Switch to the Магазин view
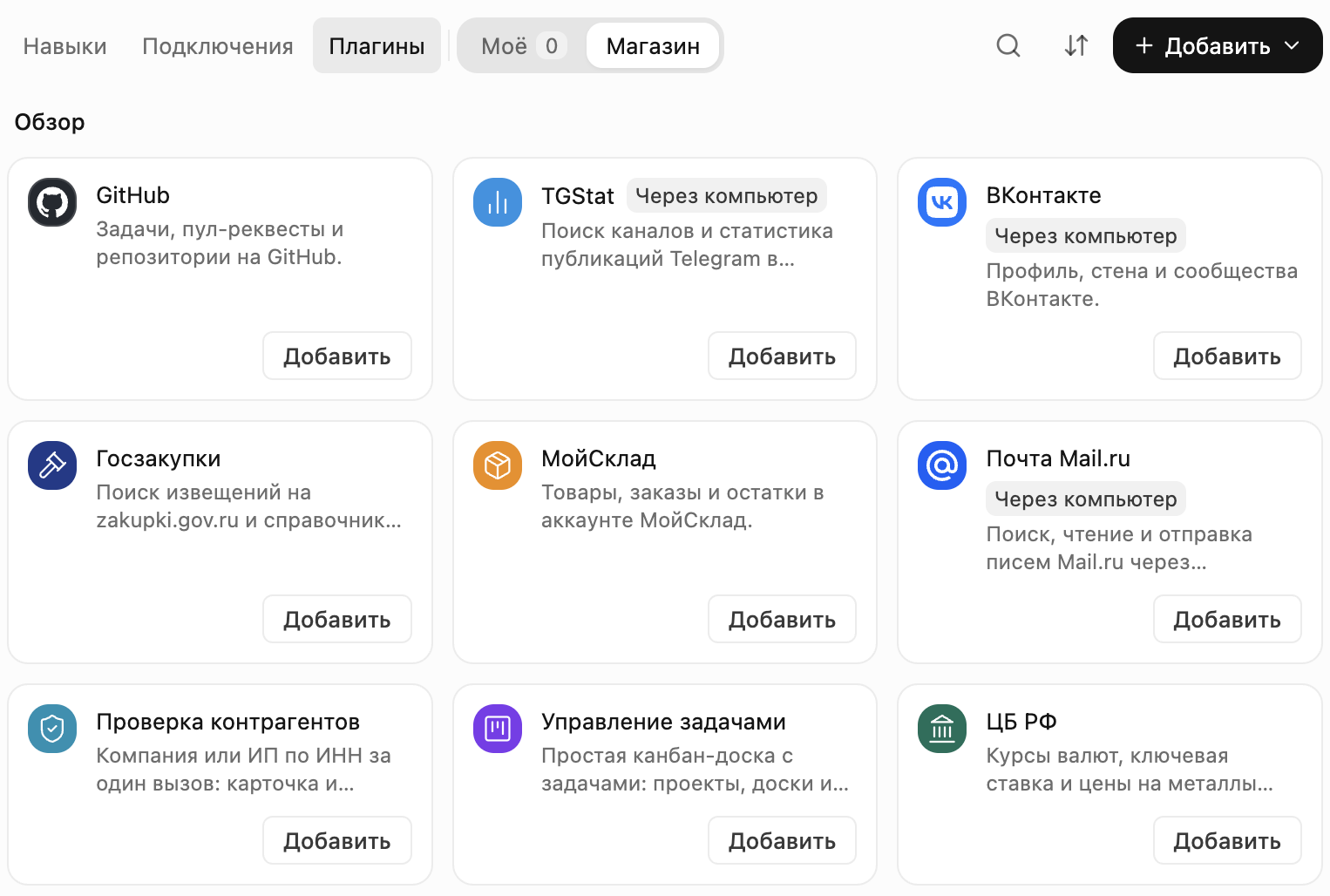Screen dimensions: 1330x896 [x=653, y=46]
